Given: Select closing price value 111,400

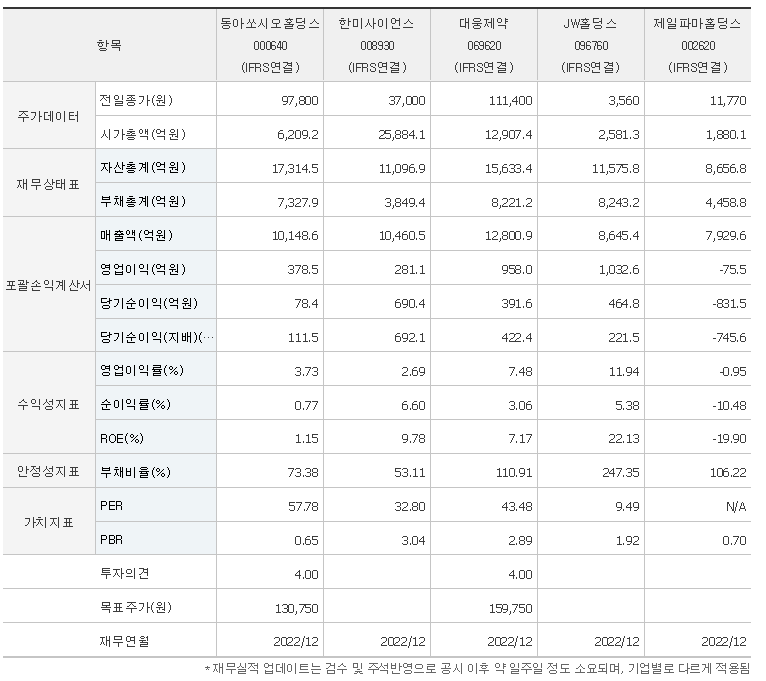Looking at the screenshot, I should [511, 101].
